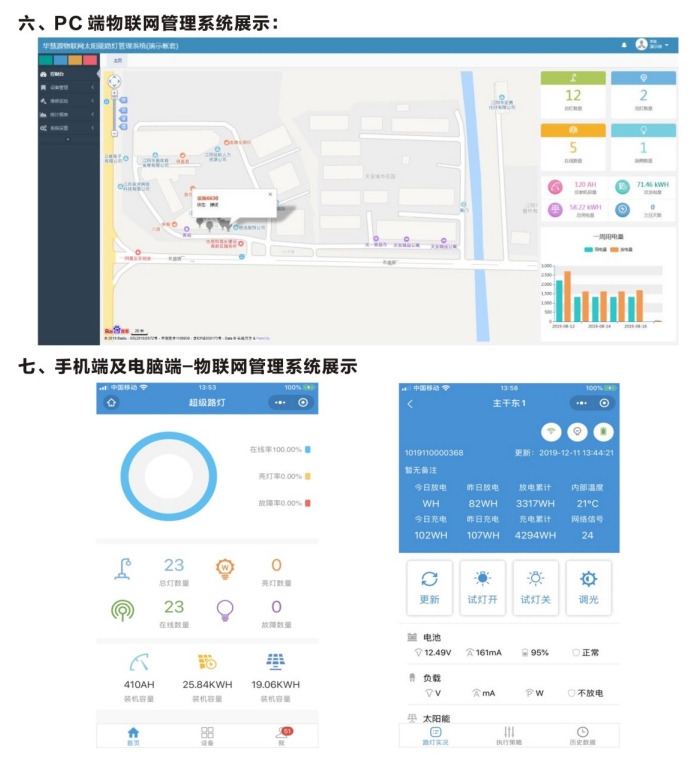
Task: Collapse the dark sidebar with bottom arrow
Action: pyautogui.click(x=68, y=140)
